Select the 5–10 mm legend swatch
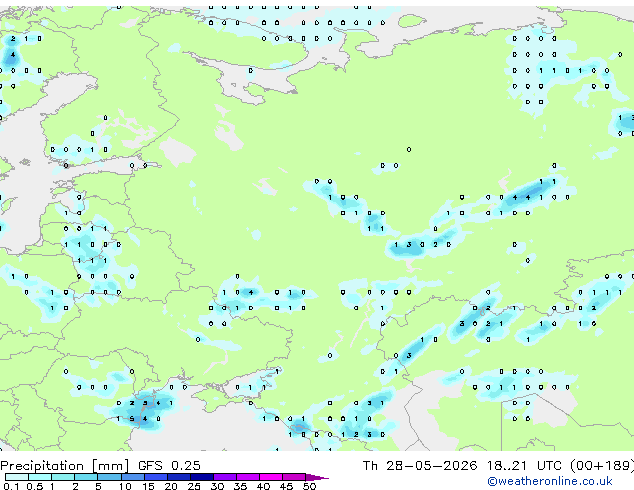This screenshot has width=634, height=490. click(x=109, y=477)
